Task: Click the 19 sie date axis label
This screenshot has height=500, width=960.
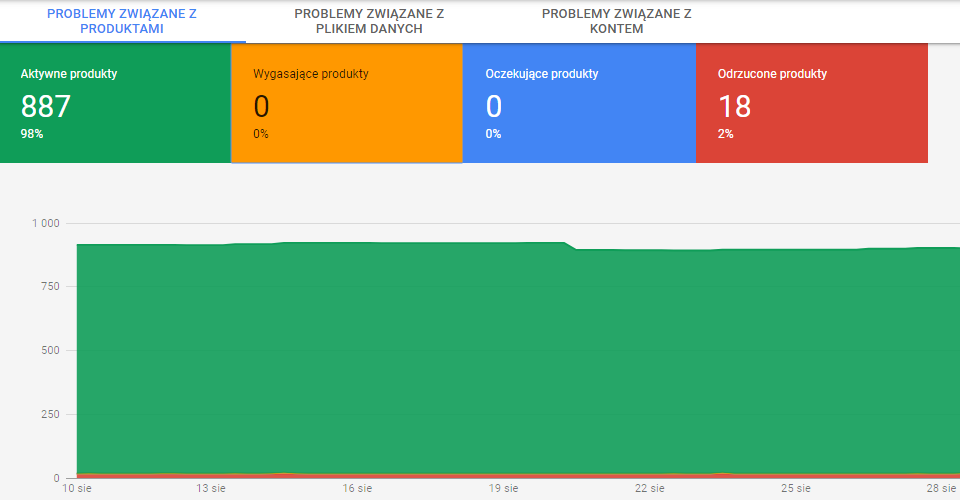Action: (x=503, y=488)
